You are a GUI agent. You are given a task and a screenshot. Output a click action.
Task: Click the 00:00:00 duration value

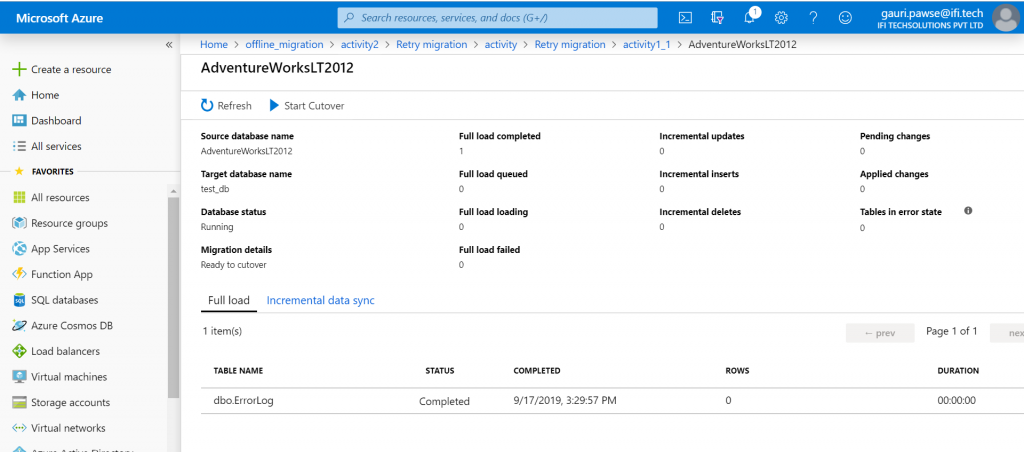coord(957,400)
